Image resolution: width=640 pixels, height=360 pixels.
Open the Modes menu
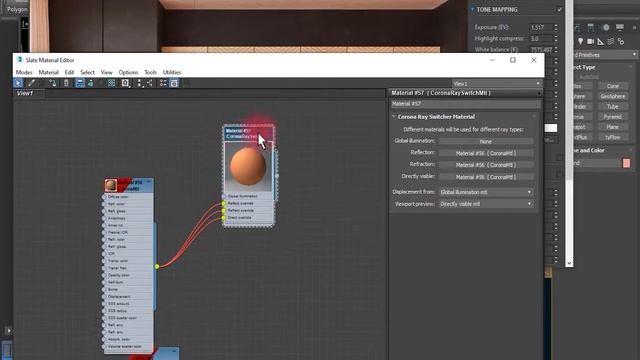(24, 72)
